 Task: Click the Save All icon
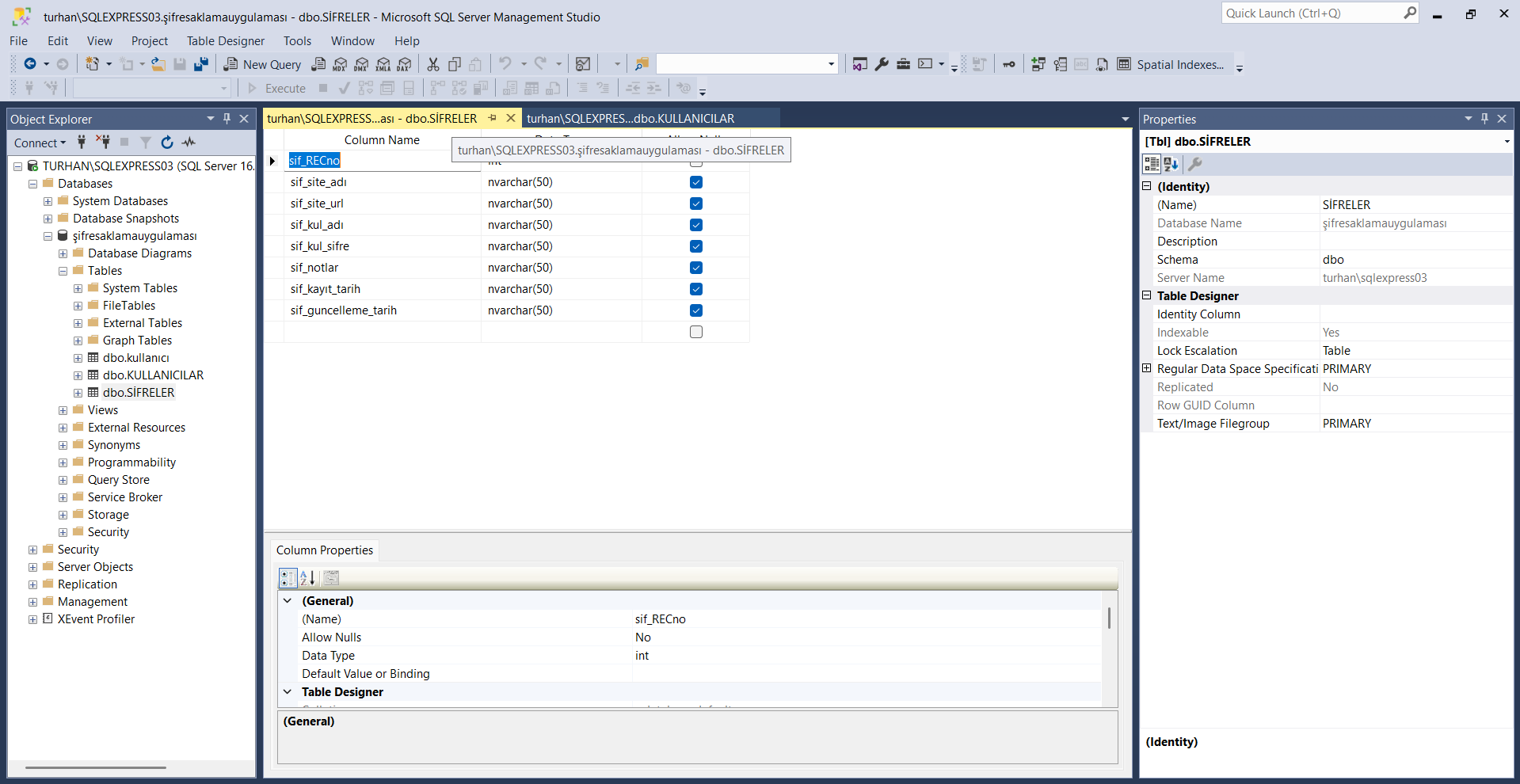(x=201, y=64)
